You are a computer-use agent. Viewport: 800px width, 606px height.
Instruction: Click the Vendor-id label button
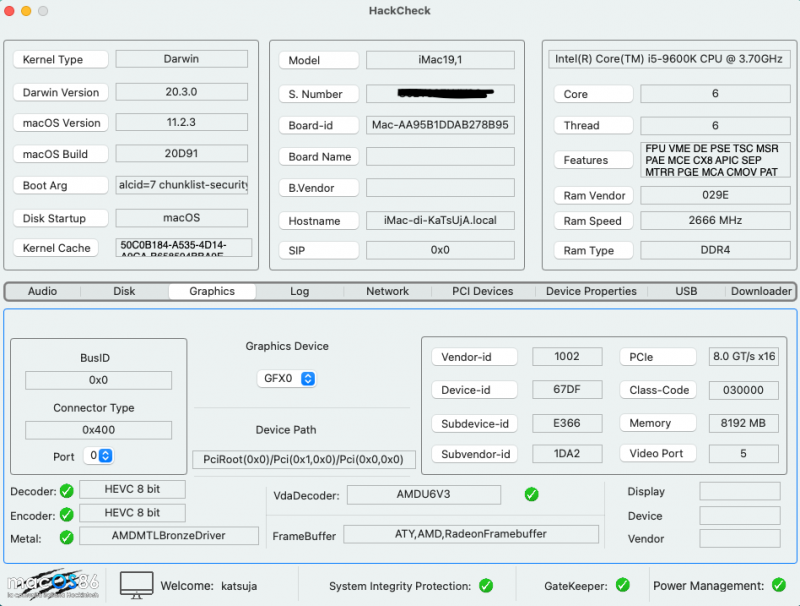coord(474,357)
